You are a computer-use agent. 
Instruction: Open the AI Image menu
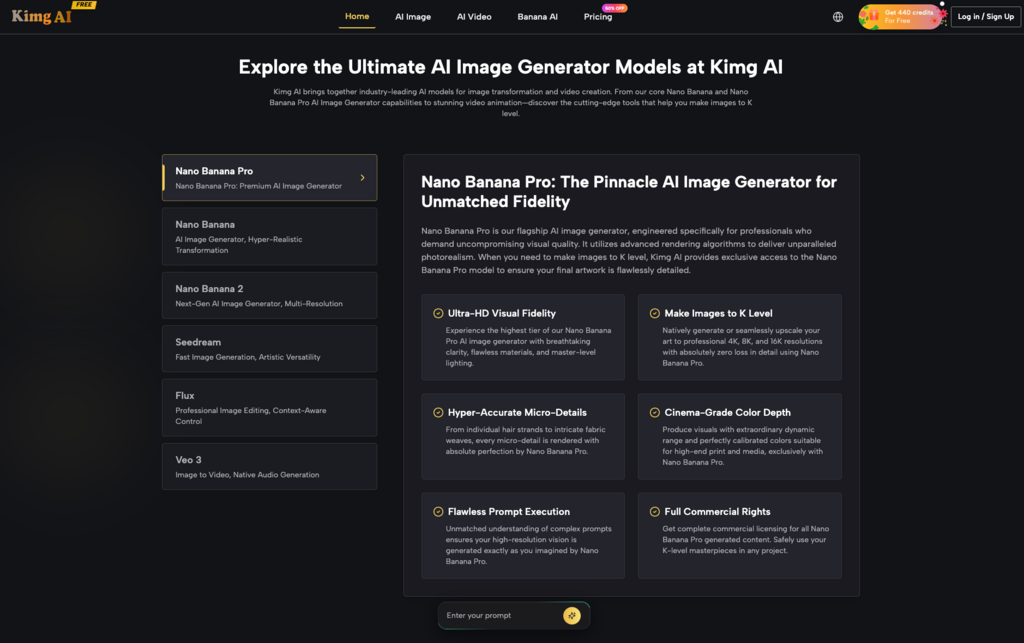[x=413, y=17]
